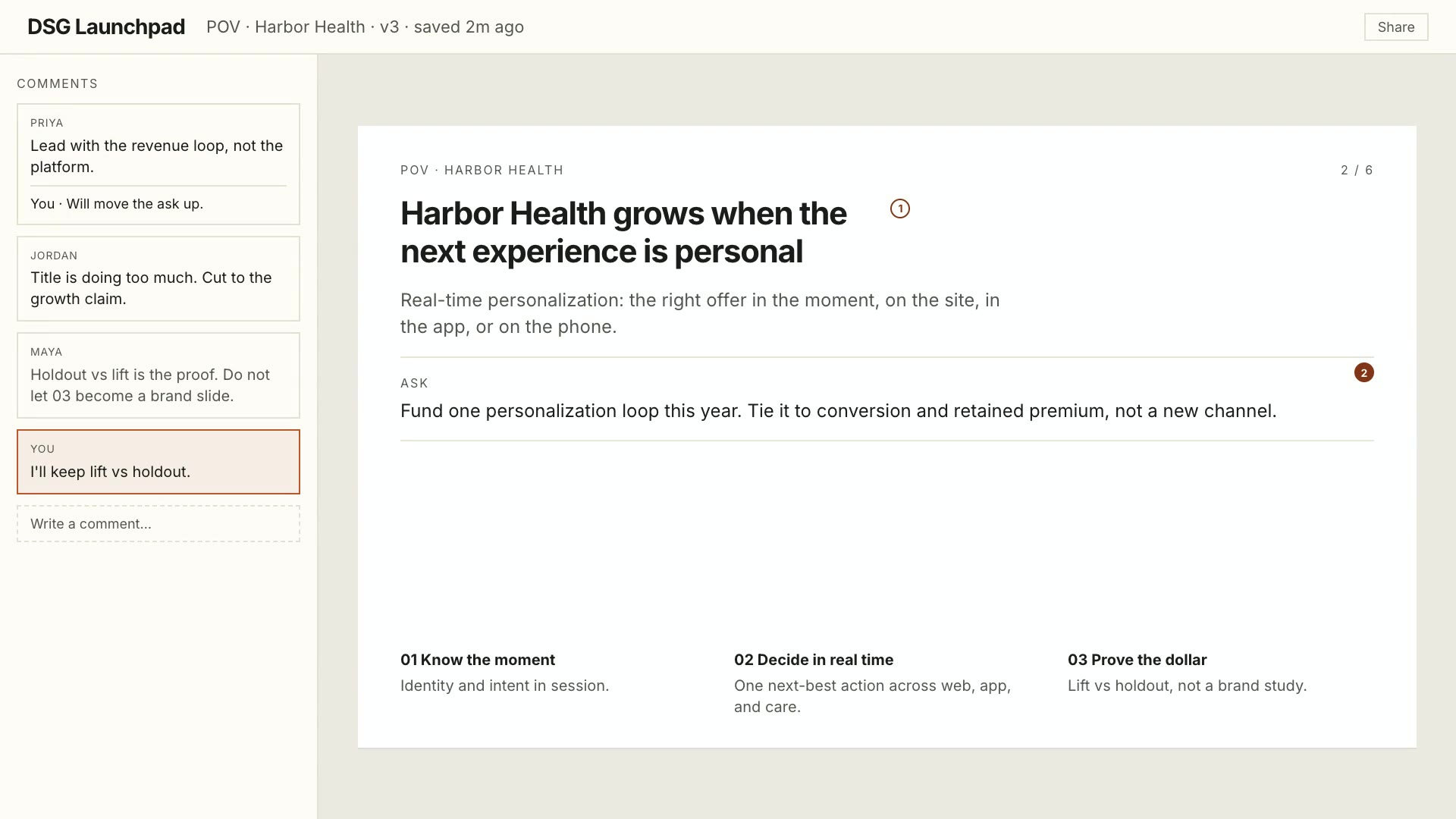Click the "POV · HARBOR HEALTH" slide eyebrow label
1456x819 pixels.
coord(482,170)
